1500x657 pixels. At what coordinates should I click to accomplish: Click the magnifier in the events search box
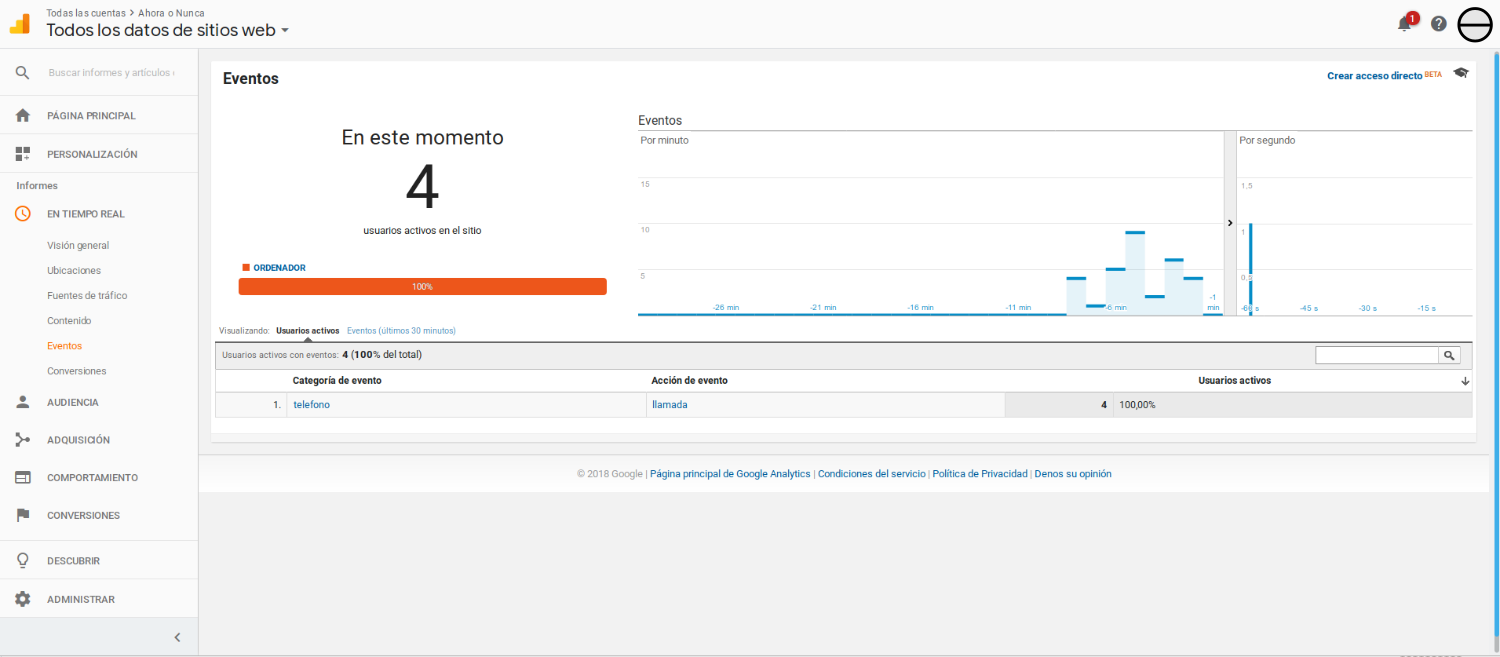click(1449, 354)
